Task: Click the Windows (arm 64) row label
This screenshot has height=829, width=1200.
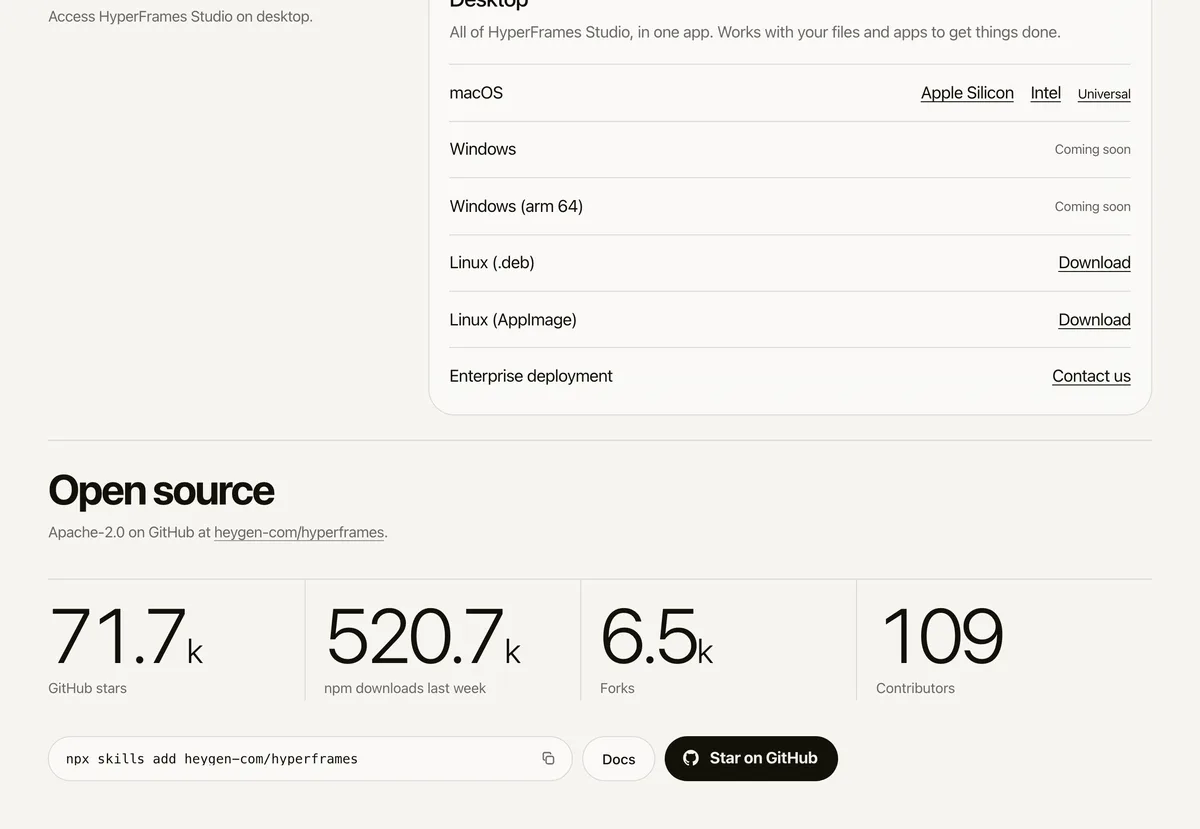Action: click(x=516, y=206)
